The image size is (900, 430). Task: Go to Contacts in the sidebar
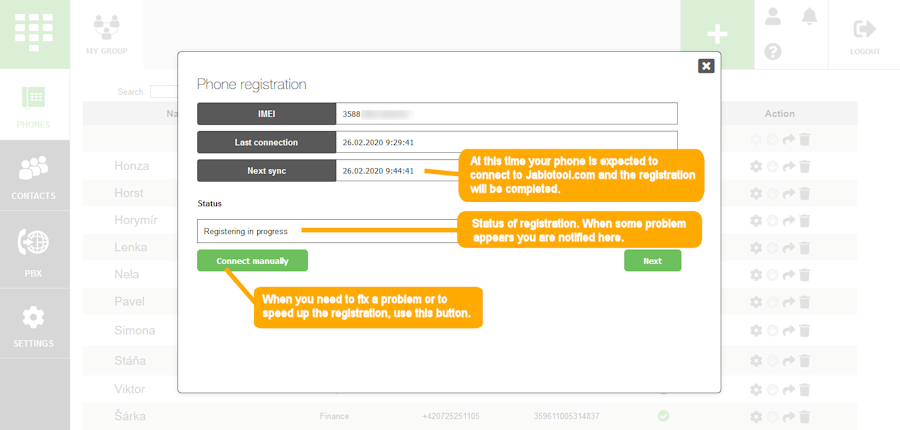[34, 176]
